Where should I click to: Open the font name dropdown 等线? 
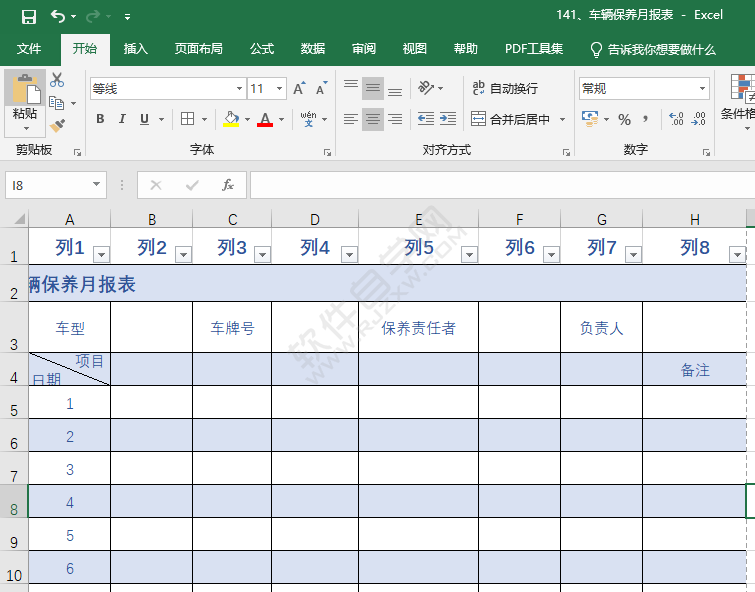pos(239,89)
